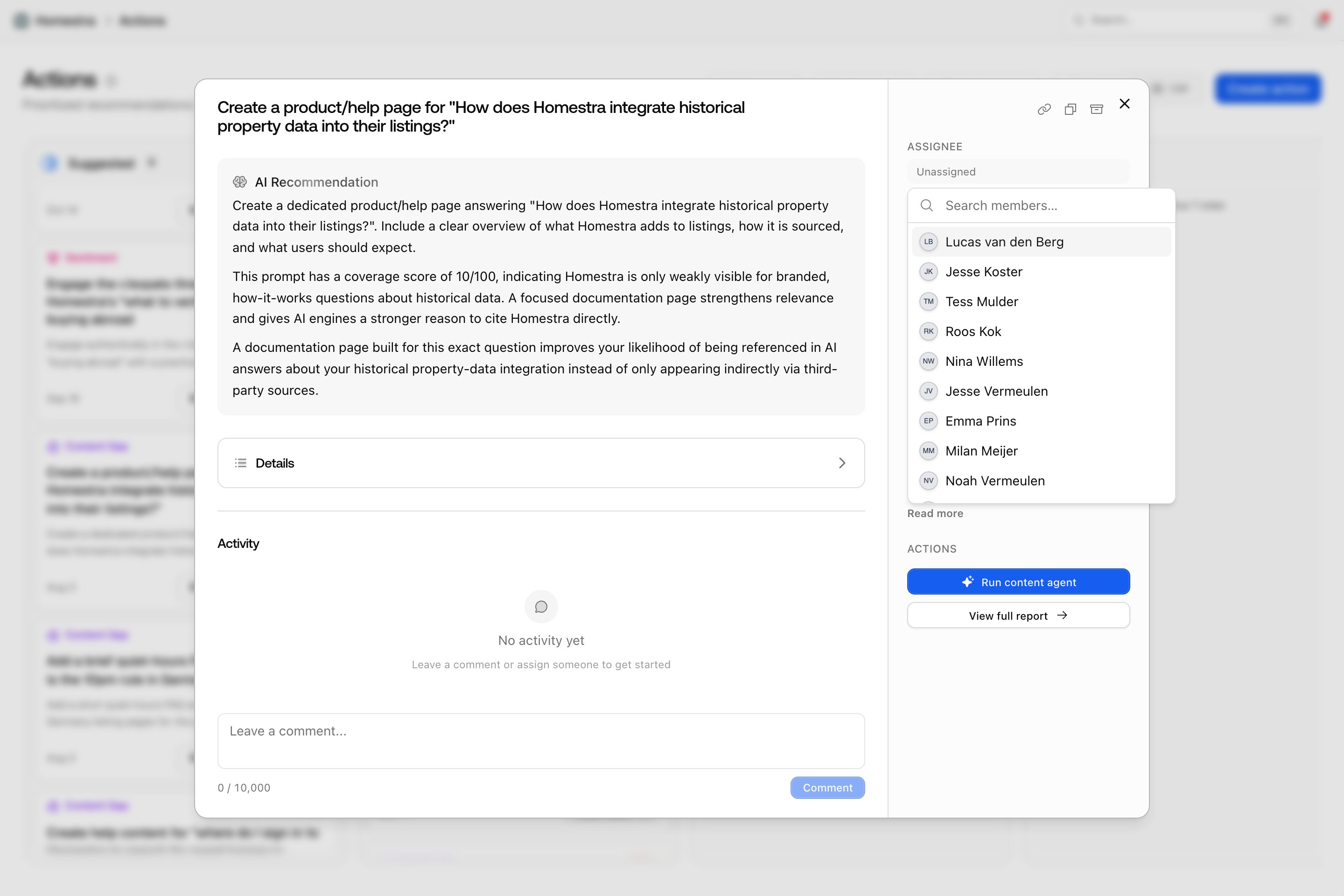Assign to Tess Mulder
Image resolution: width=1344 pixels, height=896 pixels.
point(1041,301)
